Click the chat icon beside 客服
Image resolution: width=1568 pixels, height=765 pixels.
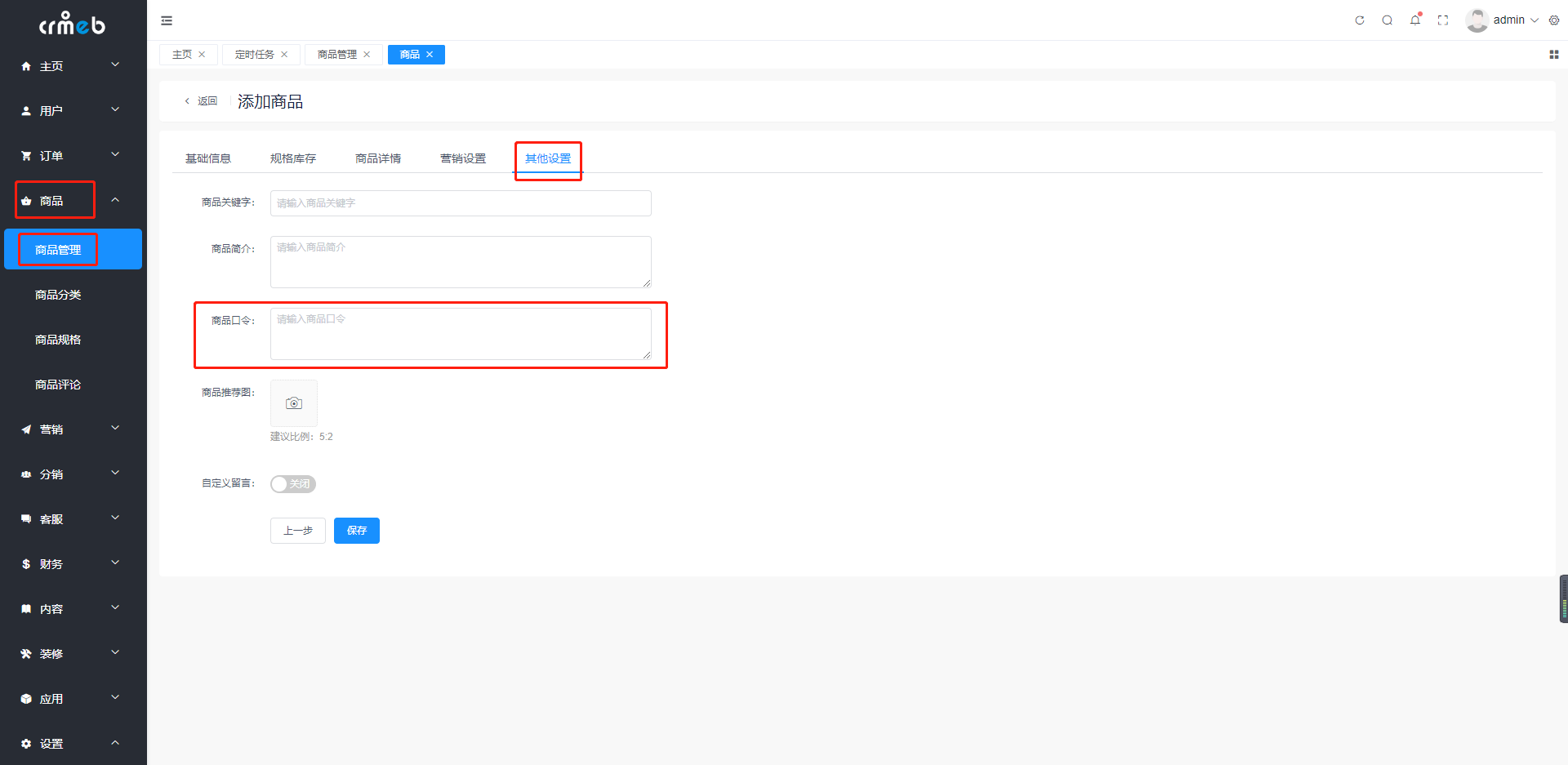(x=26, y=519)
